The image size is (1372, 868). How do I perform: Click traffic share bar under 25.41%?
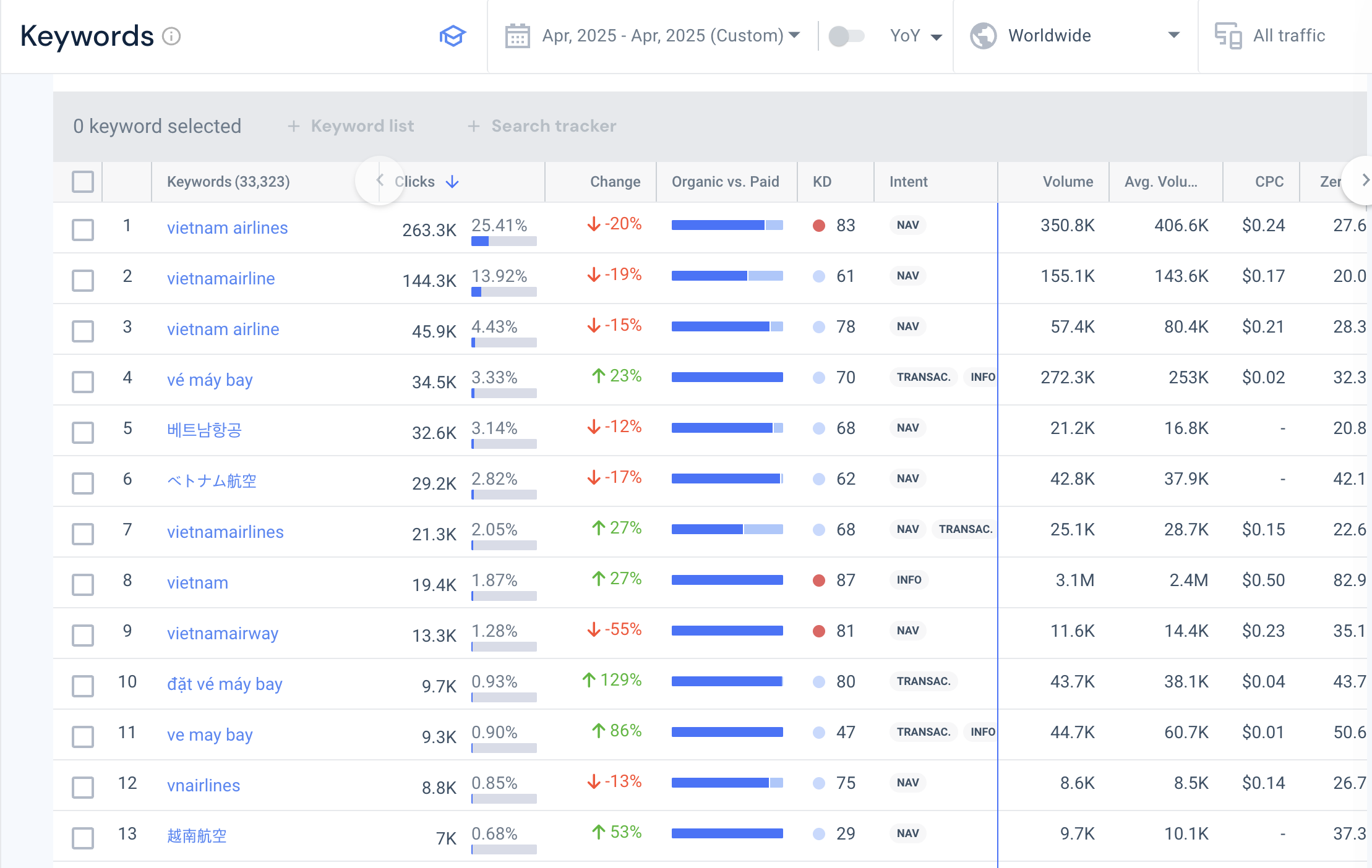point(504,241)
